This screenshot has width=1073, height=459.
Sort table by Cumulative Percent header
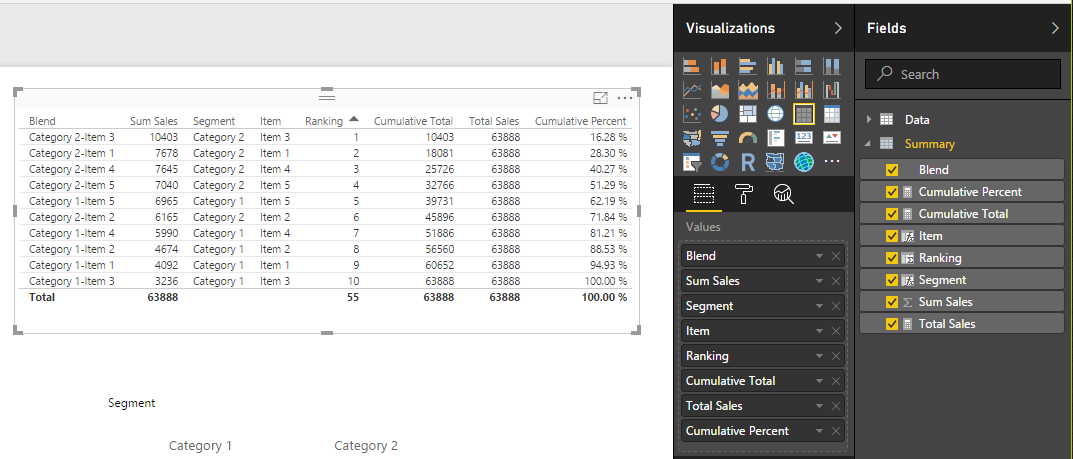pos(580,121)
